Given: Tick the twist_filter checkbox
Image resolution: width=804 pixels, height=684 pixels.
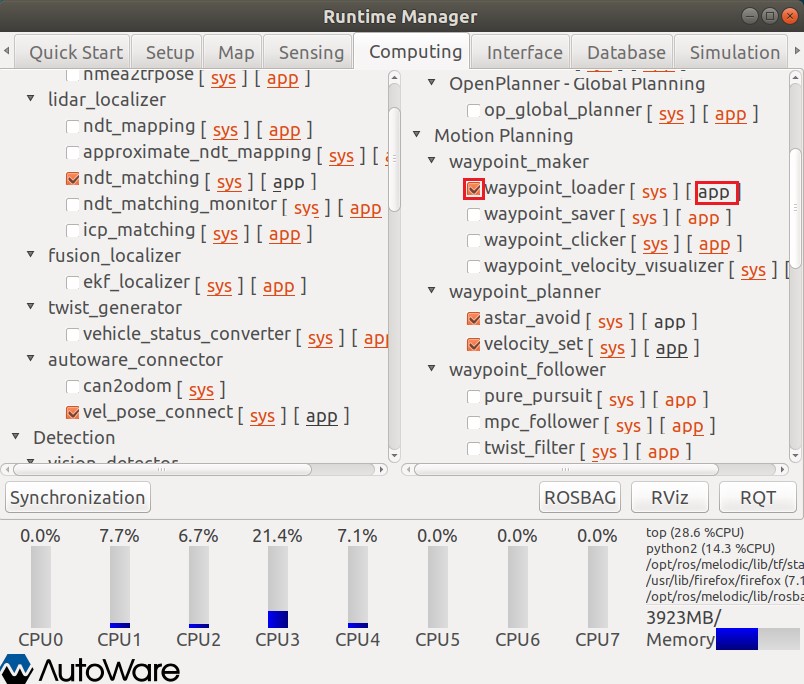Looking at the screenshot, I should [x=474, y=449].
